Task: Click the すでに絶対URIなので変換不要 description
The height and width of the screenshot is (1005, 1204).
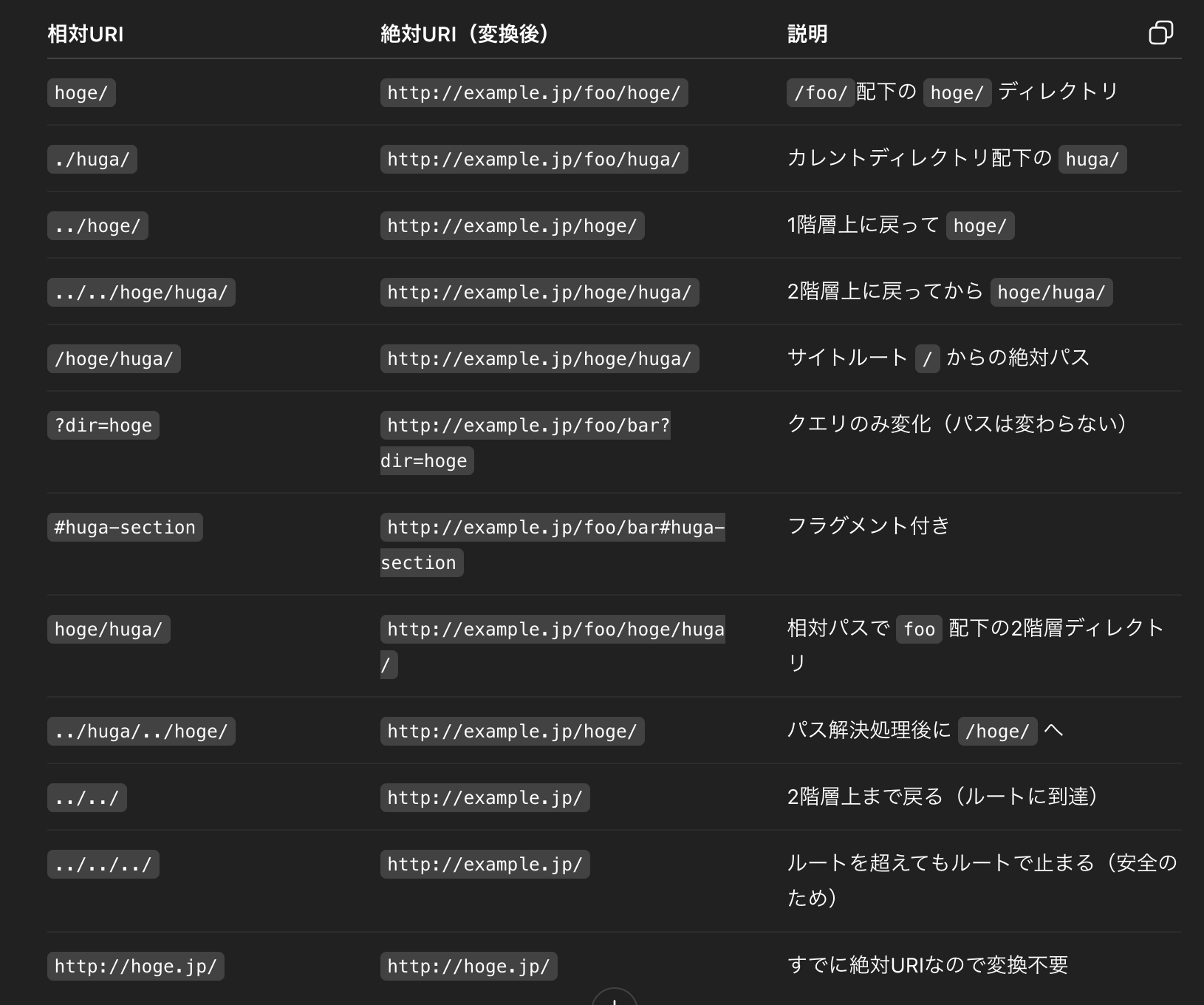Action: [928, 965]
